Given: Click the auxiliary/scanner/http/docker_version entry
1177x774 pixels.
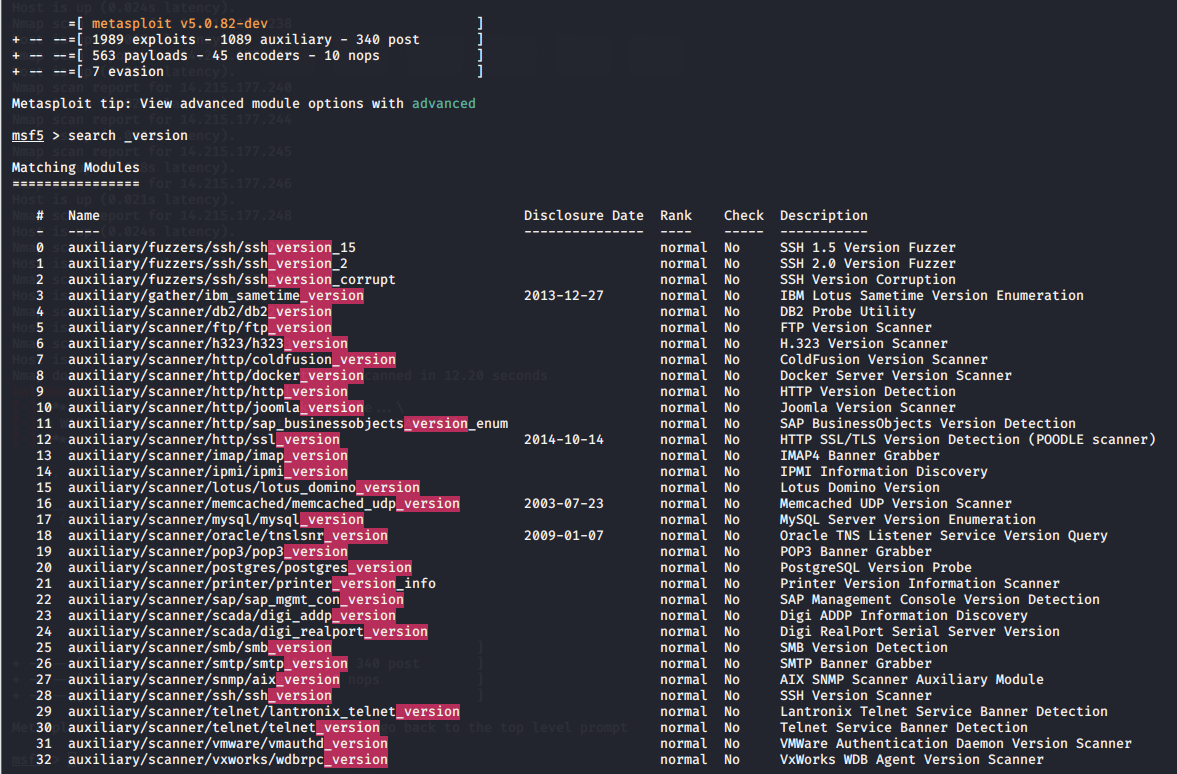Looking at the screenshot, I should tap(215, 375).
